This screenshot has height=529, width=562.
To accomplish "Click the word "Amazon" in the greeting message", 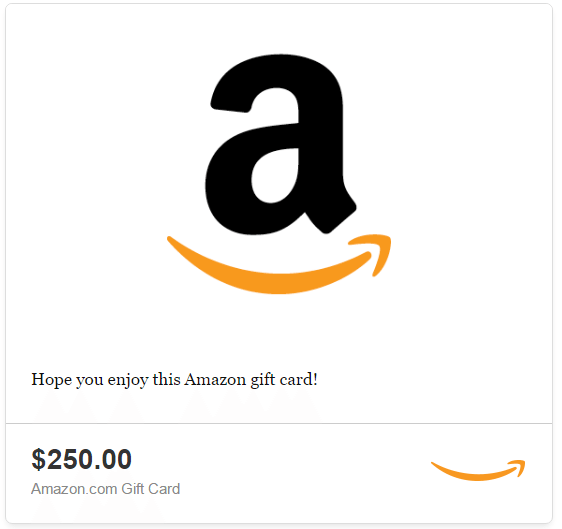I will (x=215, y=379).
